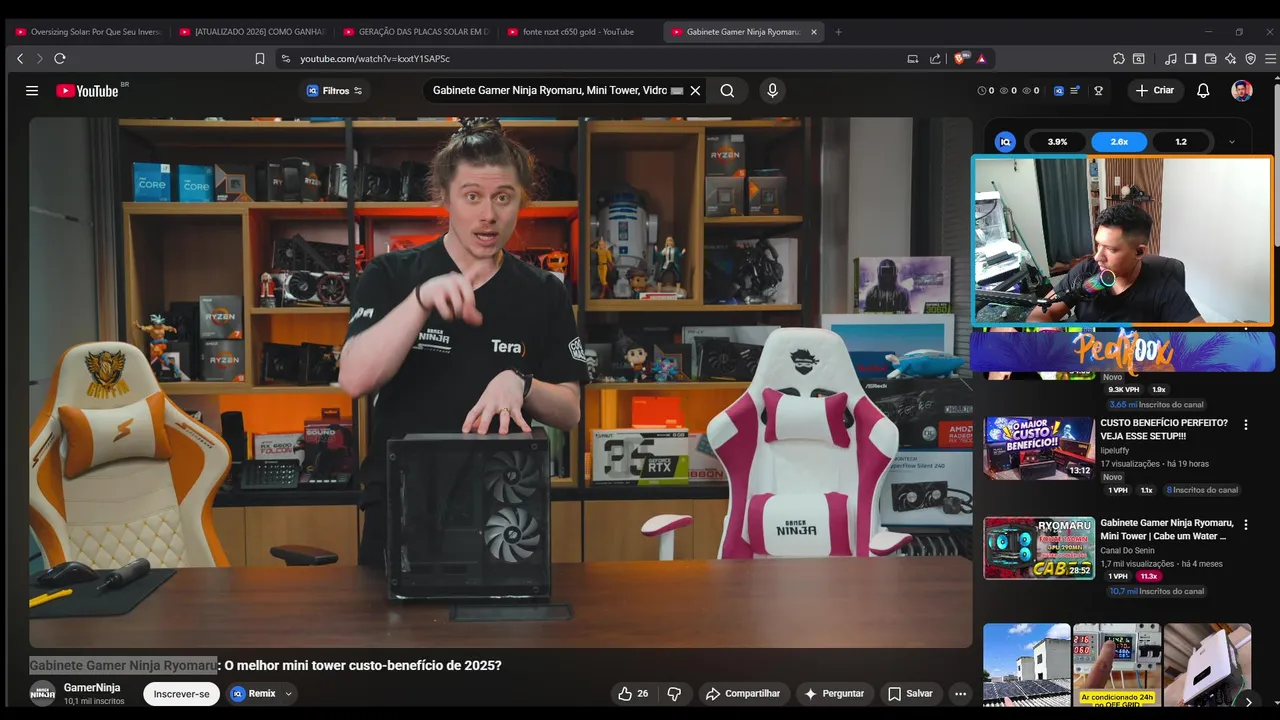Like the video
The height and width of the screenshot is (720, 1280).
pos(634,694)
